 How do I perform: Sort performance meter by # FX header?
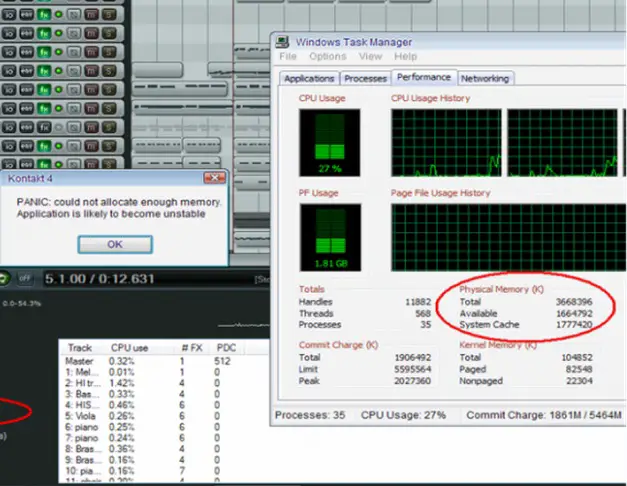(x=192, y=348)
